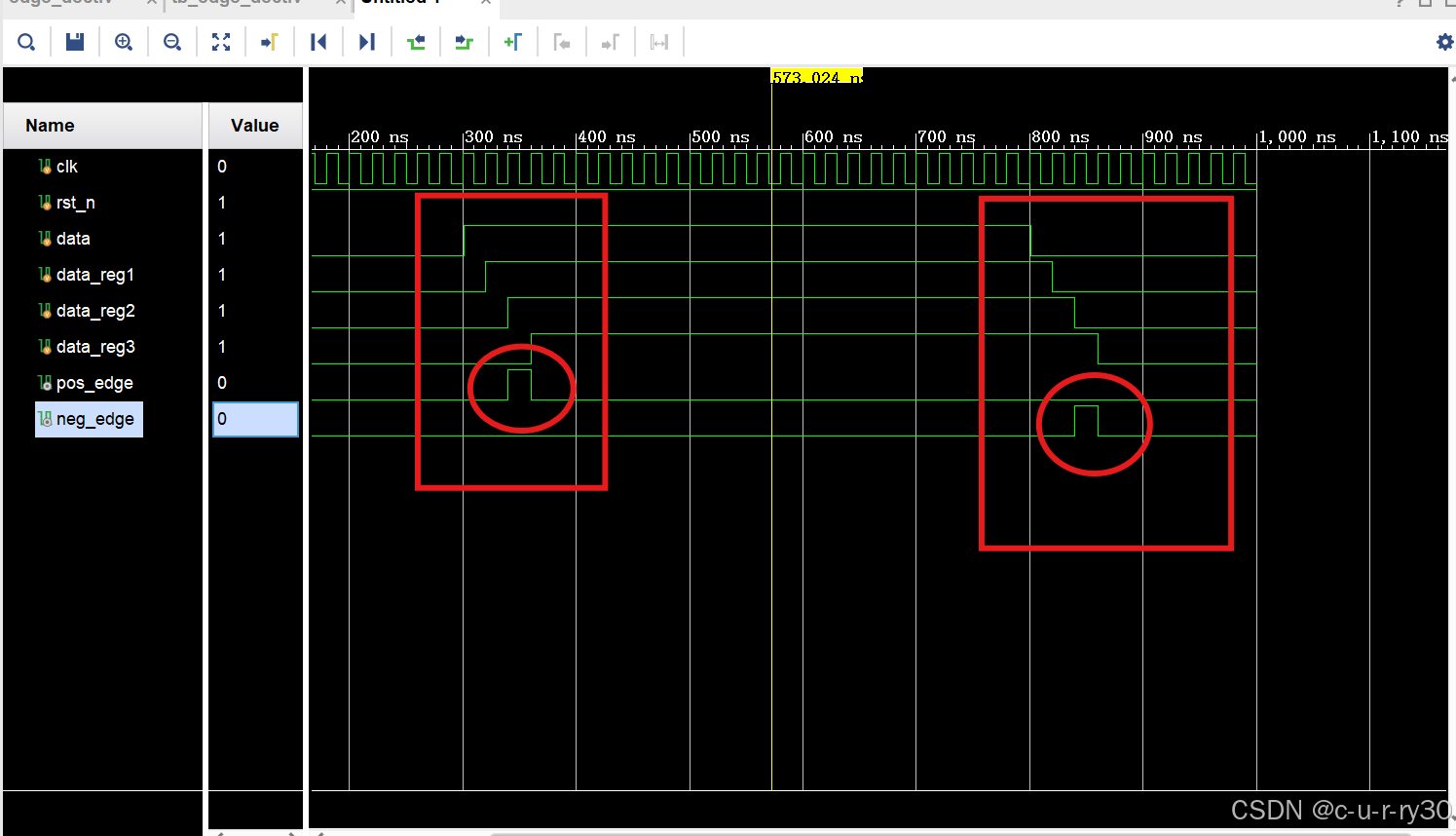Click the swap cursors icon
Screen dimensions: 1456x836
tap(659, 42)
